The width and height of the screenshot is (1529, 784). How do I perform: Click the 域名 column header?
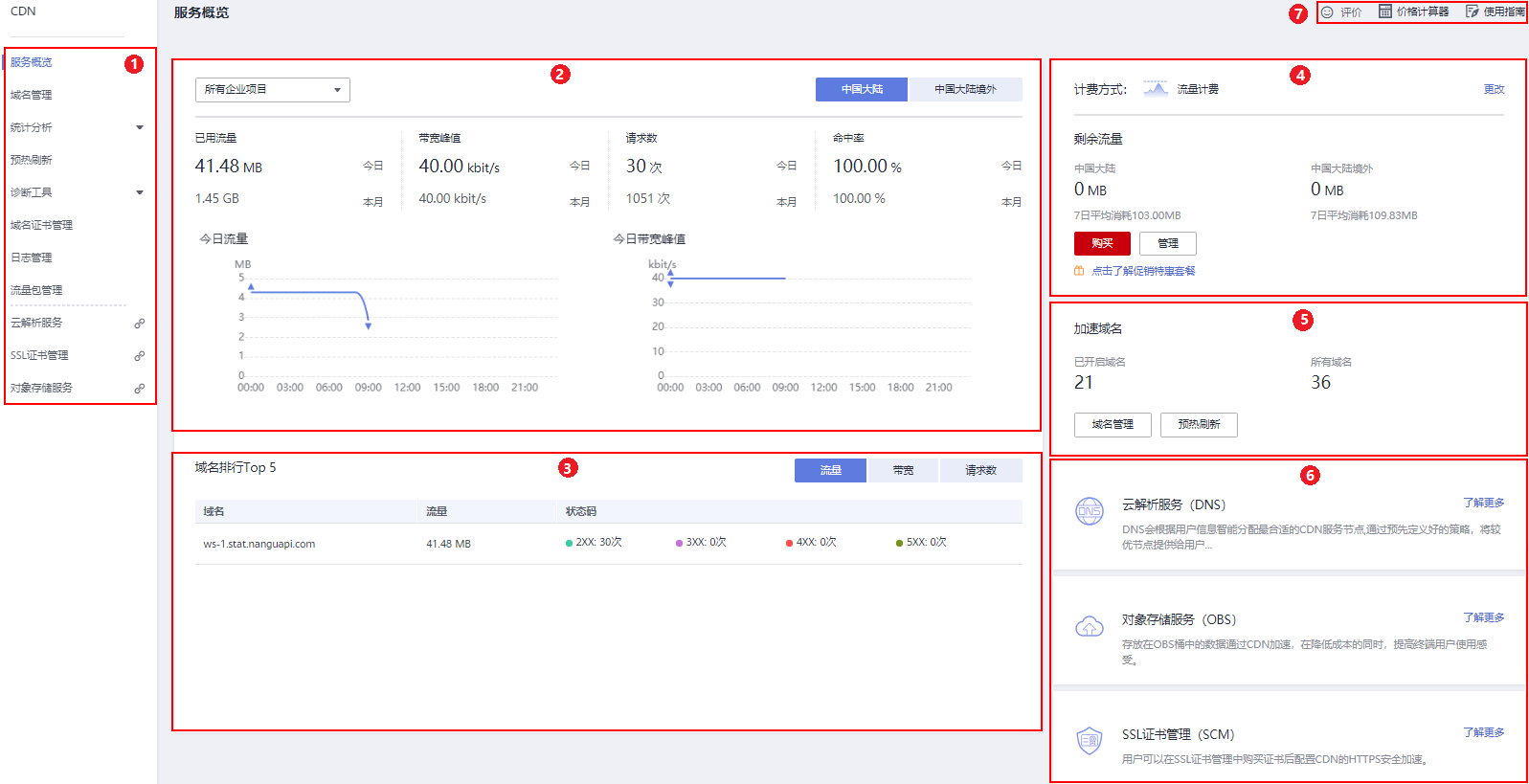[x=214, y=511]
